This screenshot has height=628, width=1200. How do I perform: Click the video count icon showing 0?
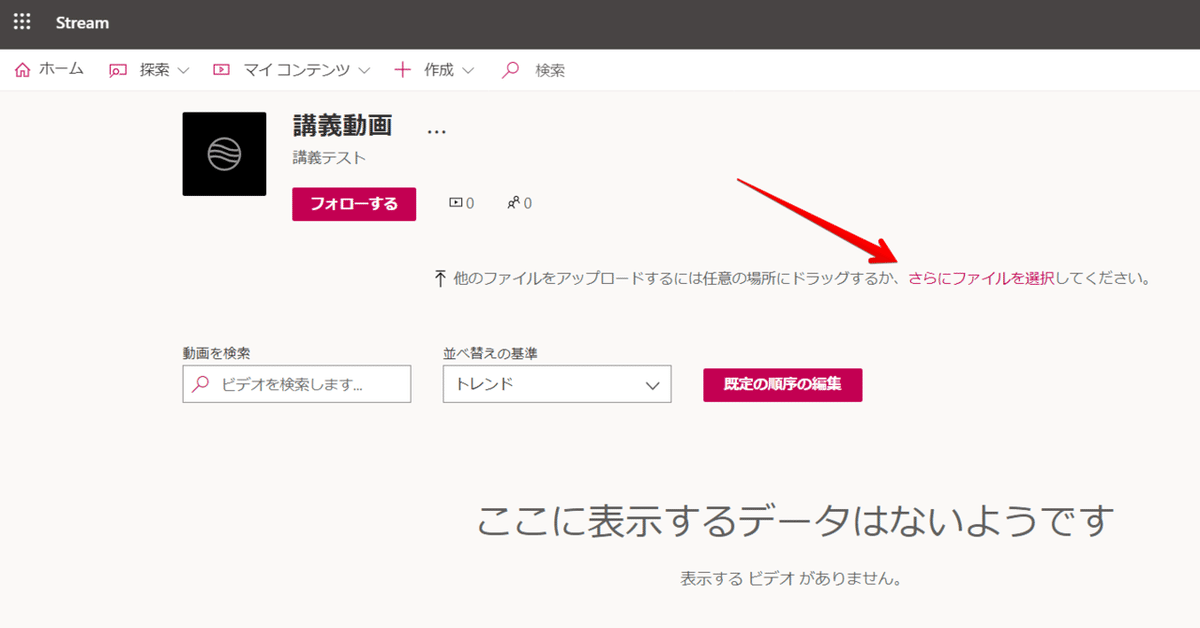(x=456, y=203)
